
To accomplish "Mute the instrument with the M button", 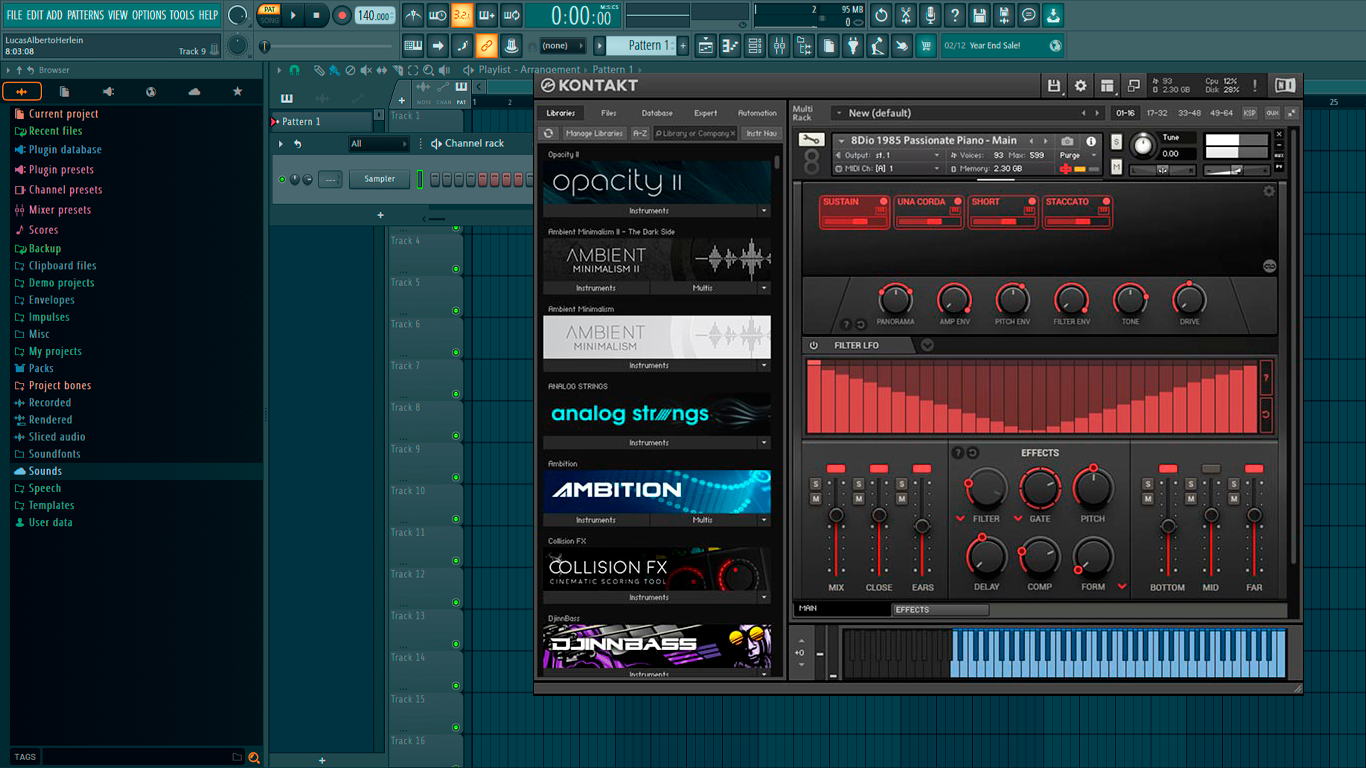I will 1116,168.
